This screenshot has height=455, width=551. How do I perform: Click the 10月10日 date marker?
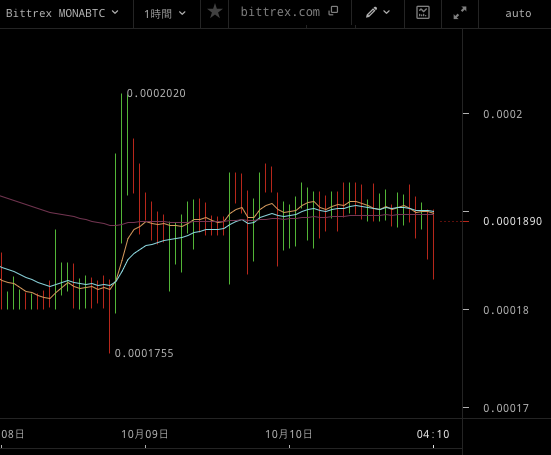(x=289, y=434)
